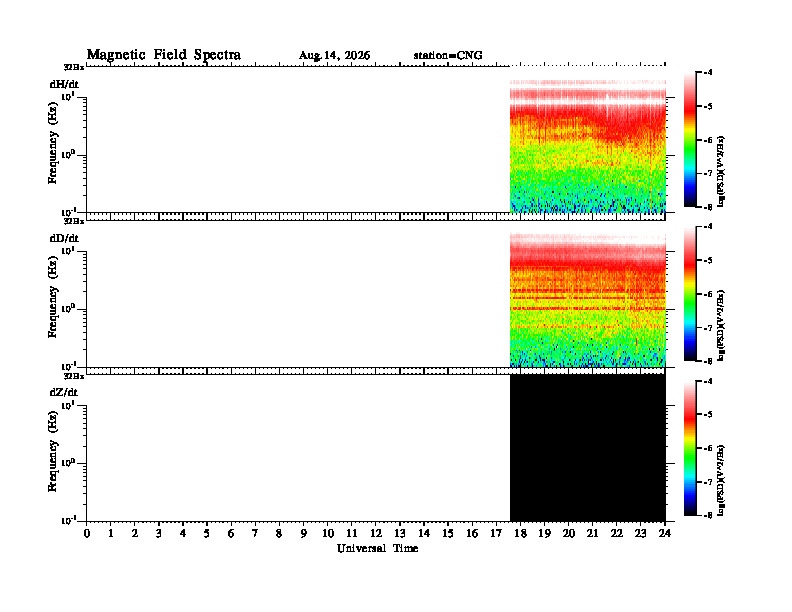
Task: Click hour tick label "15" on time axis
Action: pyautogui.click(x=448, y=534)
